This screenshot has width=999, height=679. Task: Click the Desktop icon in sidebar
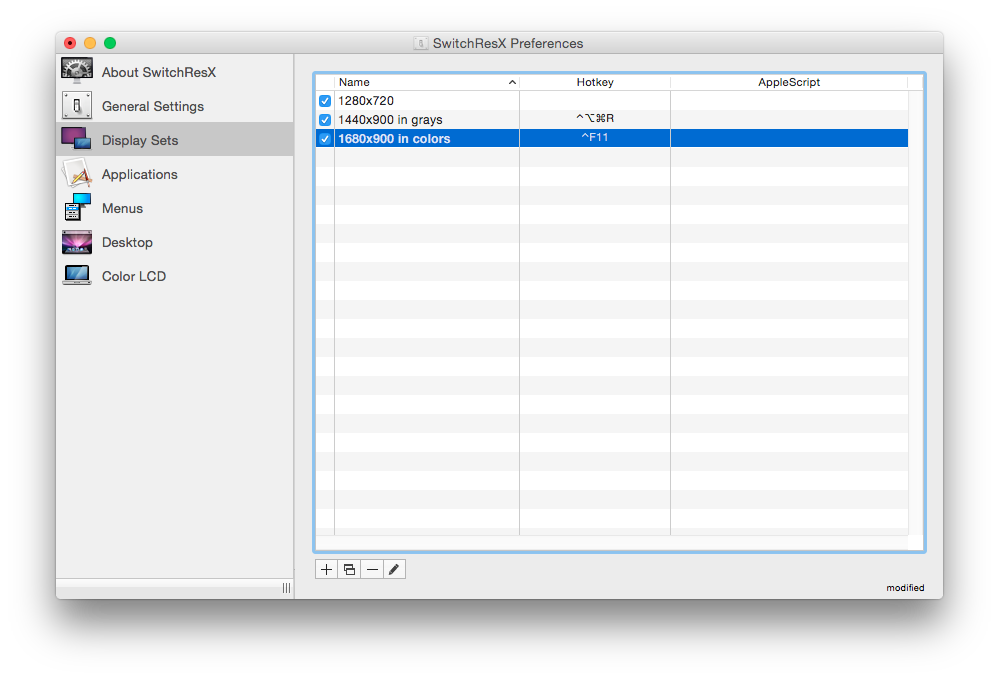[77, 242]
